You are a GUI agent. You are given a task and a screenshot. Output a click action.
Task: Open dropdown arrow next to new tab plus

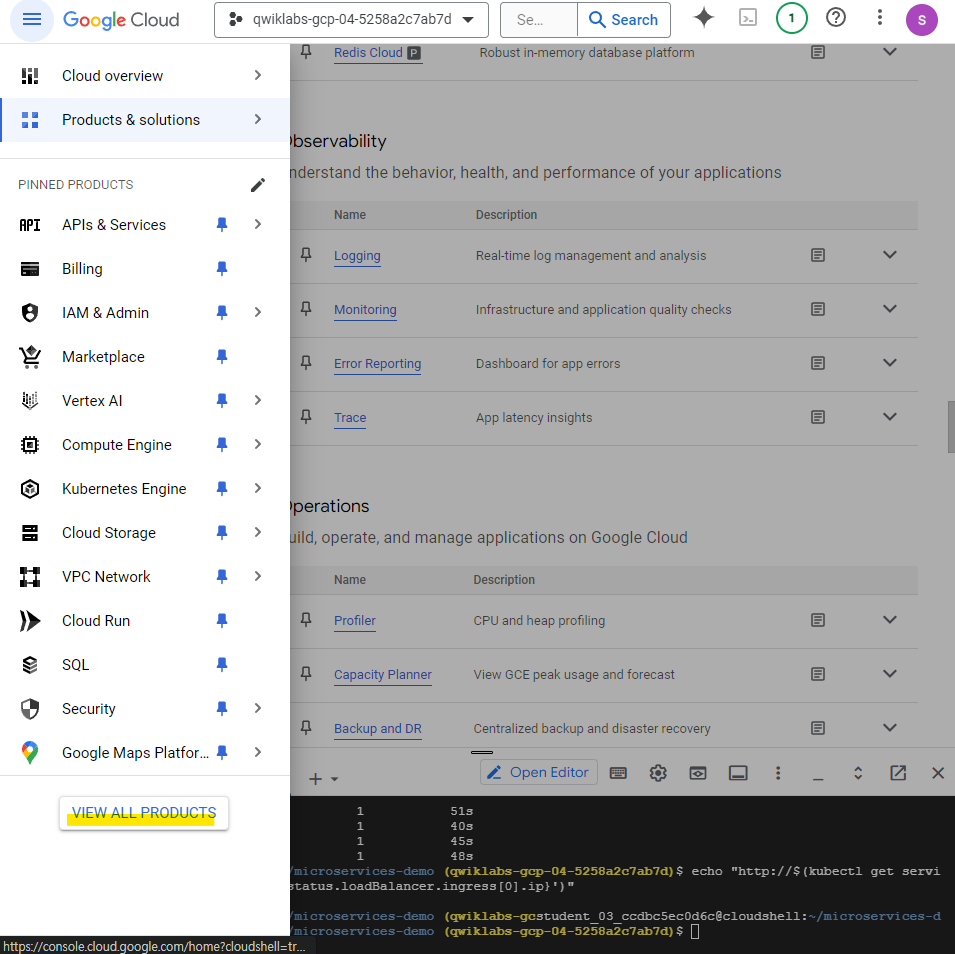(334, 779)
